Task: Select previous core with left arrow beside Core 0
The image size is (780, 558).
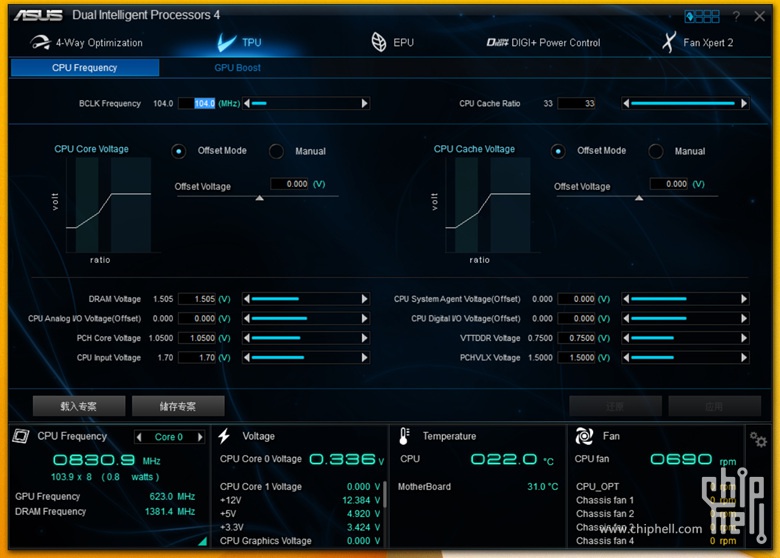Action: pos(139,437)
